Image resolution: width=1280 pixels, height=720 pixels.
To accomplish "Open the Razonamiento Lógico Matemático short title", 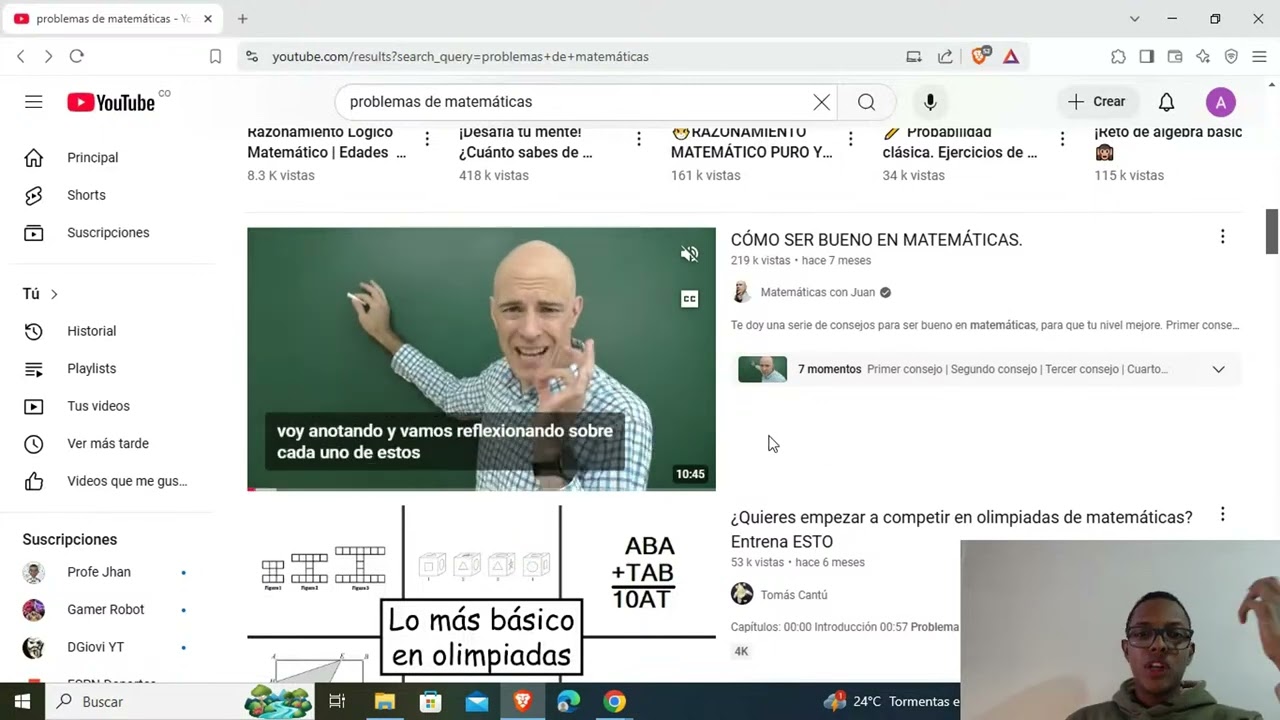I will click(327, 142).
